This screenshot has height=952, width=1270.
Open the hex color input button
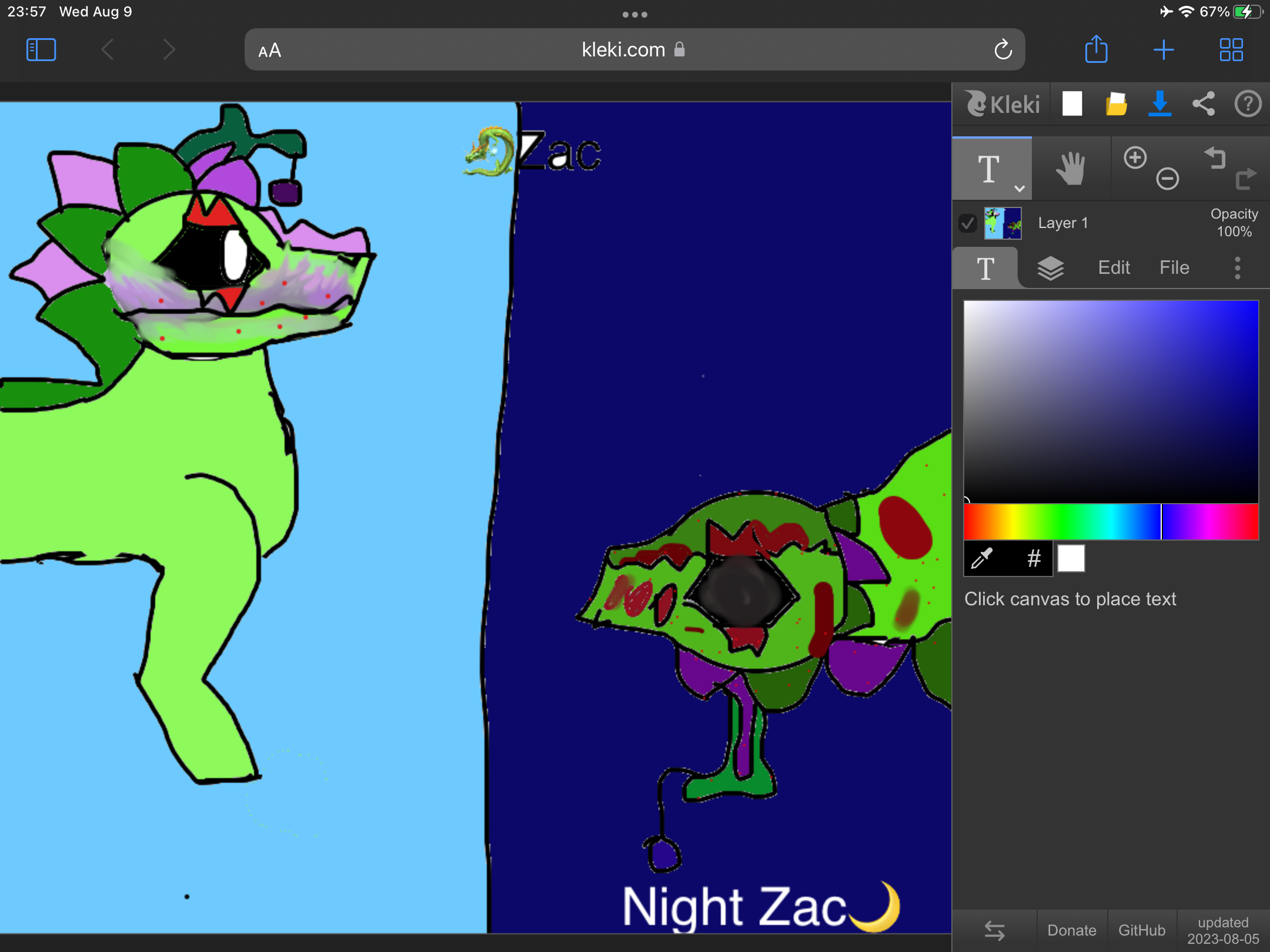coord(1034,558)
